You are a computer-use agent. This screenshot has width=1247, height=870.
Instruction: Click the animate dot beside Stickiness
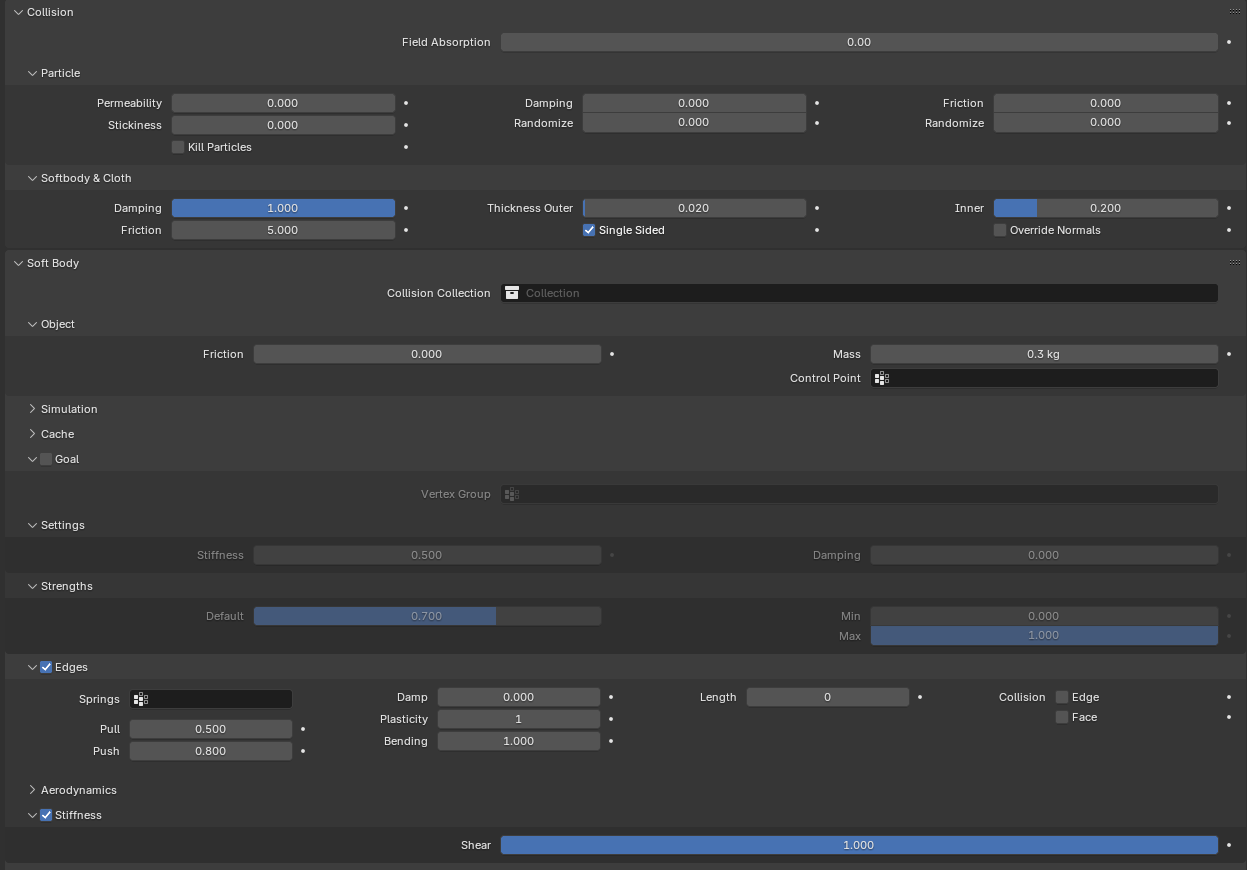pyautogui.click(x=406, y=125)
